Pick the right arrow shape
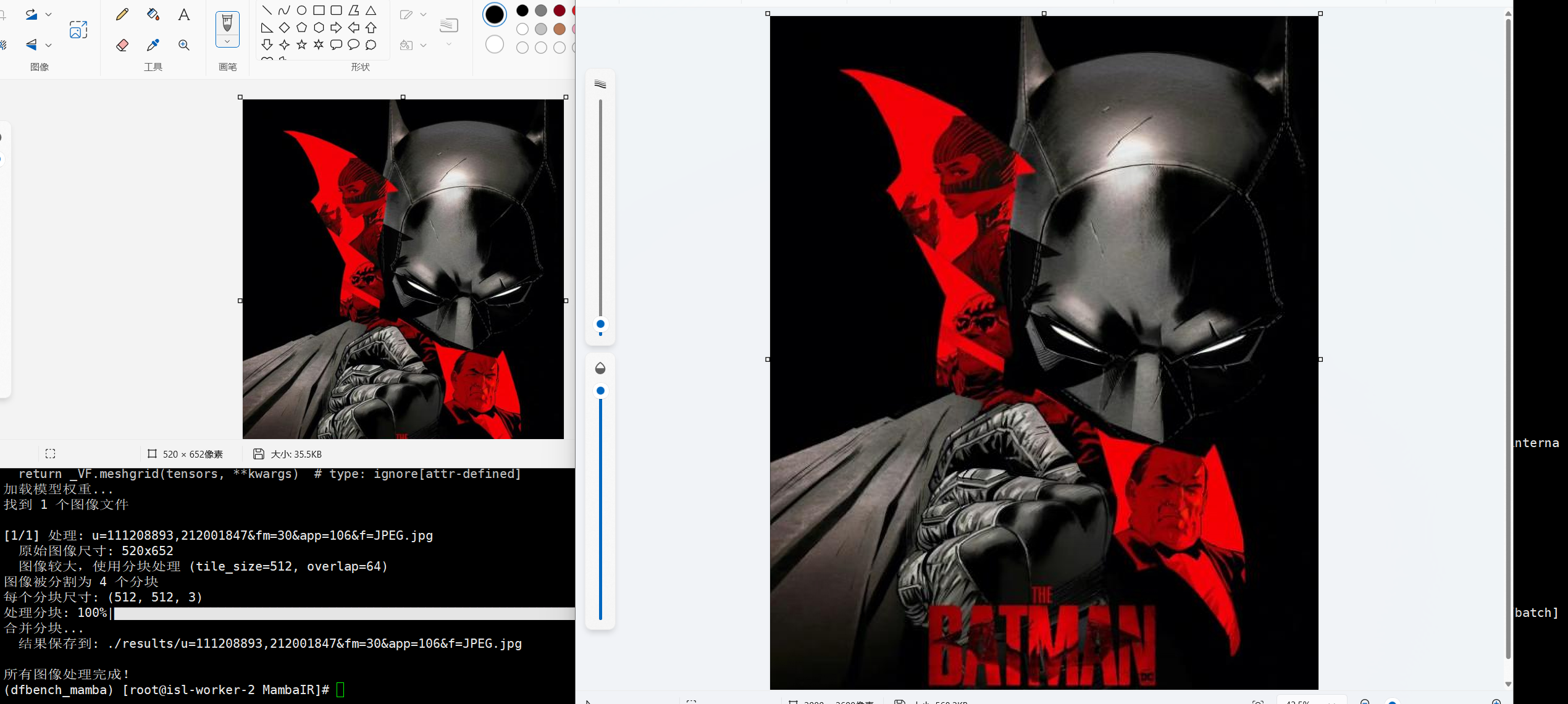The image size is (1568, 704). (x=336, y=27)
